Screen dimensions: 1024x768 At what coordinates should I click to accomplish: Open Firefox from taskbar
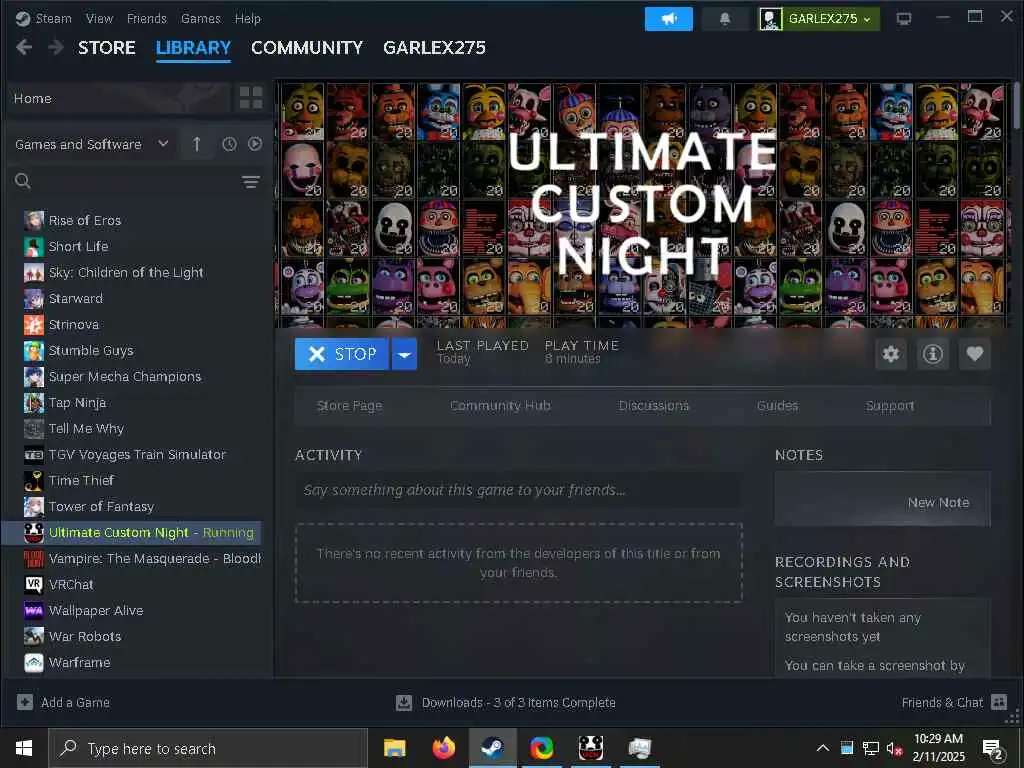click(444, 748)
